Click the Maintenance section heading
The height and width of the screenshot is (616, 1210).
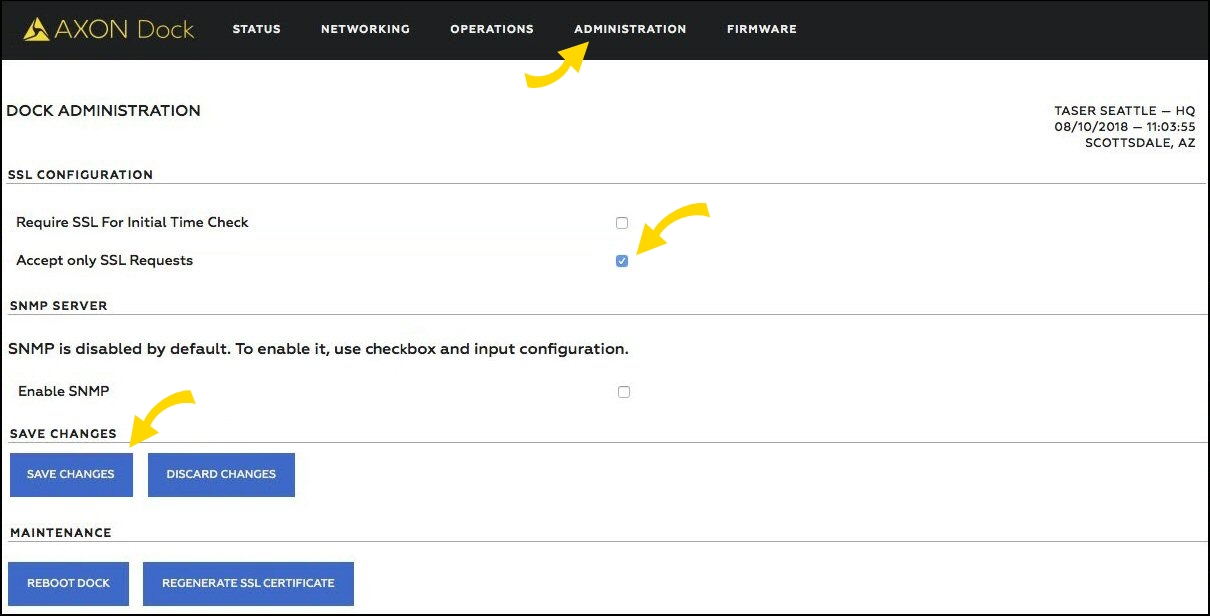(x=60, y=533)
